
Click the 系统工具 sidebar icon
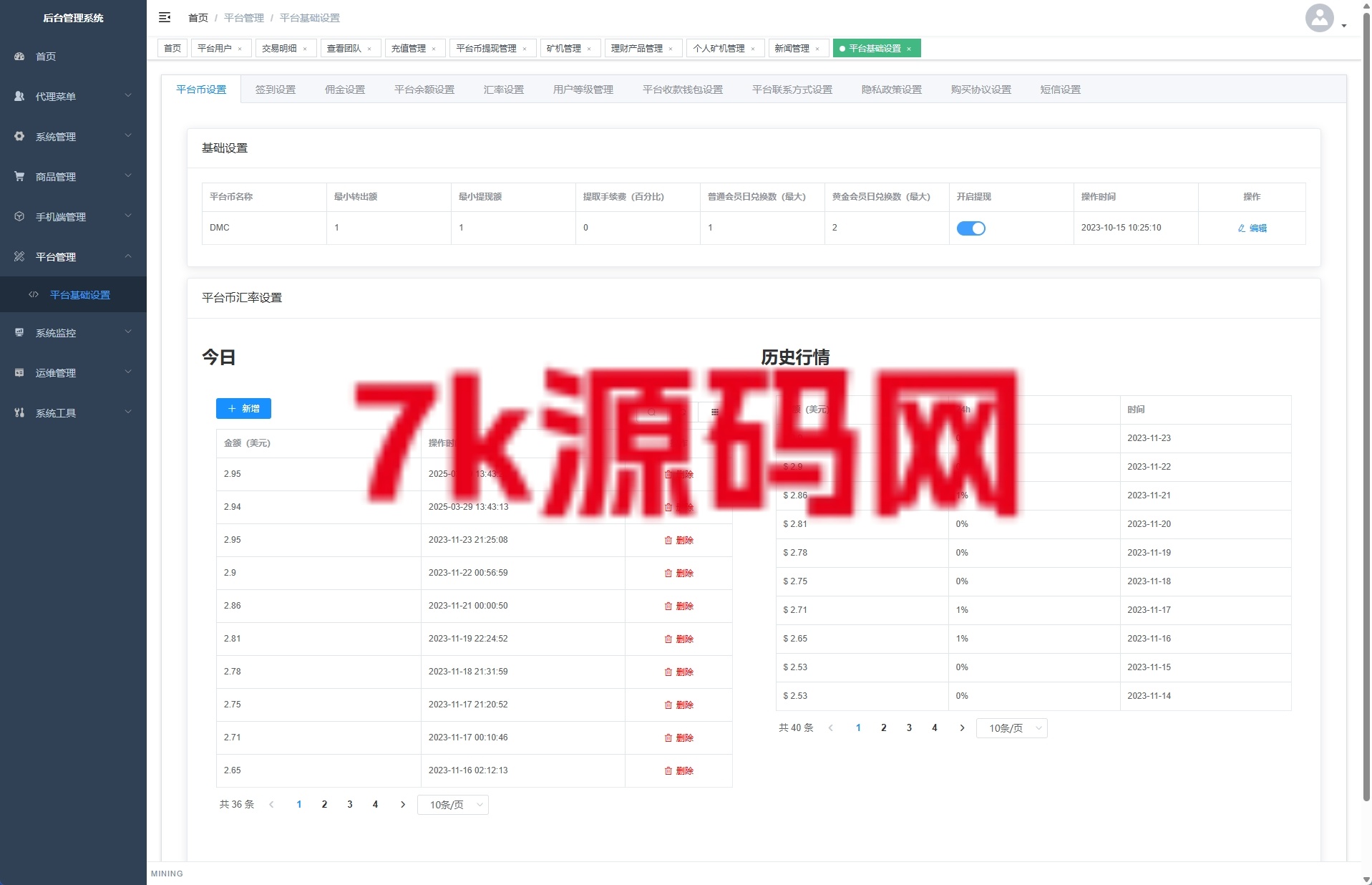pos(19,412)
